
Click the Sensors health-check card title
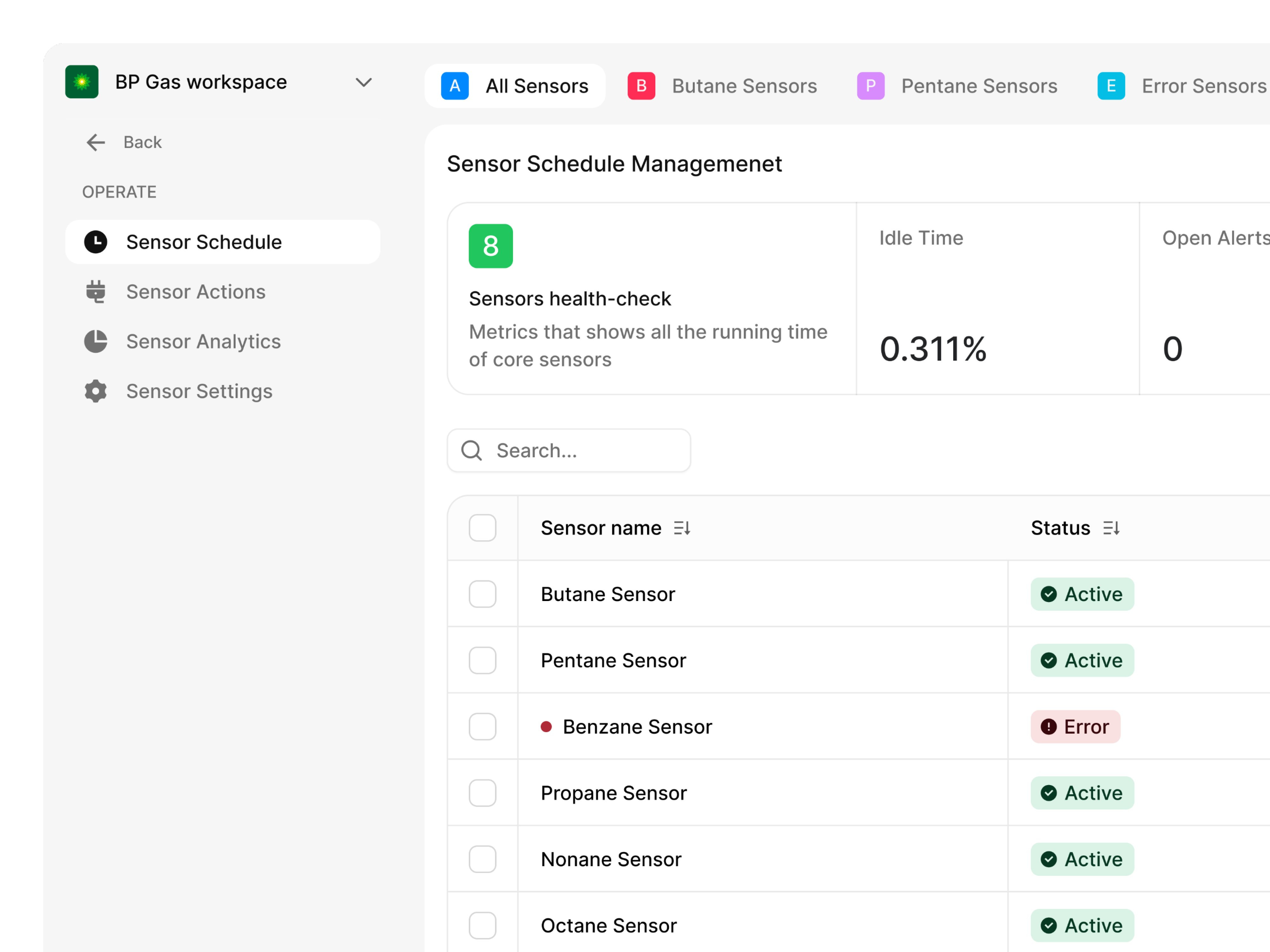click(x=570, y=299)
